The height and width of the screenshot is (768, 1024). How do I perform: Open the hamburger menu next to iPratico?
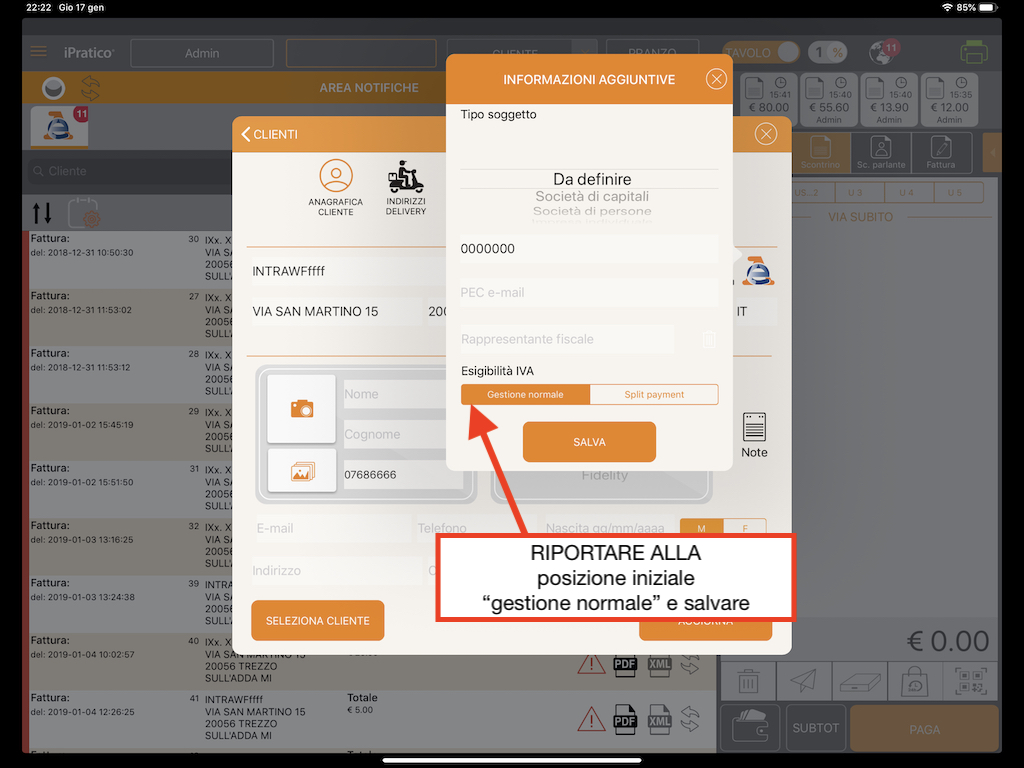pos(39,52)
